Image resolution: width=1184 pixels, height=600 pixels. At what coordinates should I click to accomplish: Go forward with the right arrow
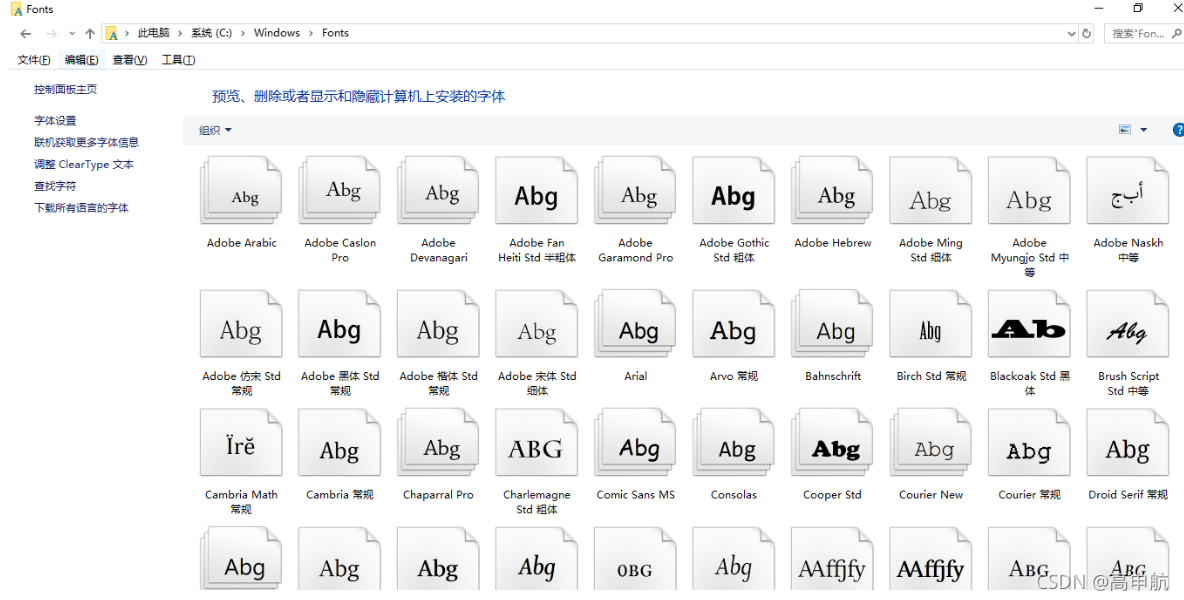click(x=51, y=33)
